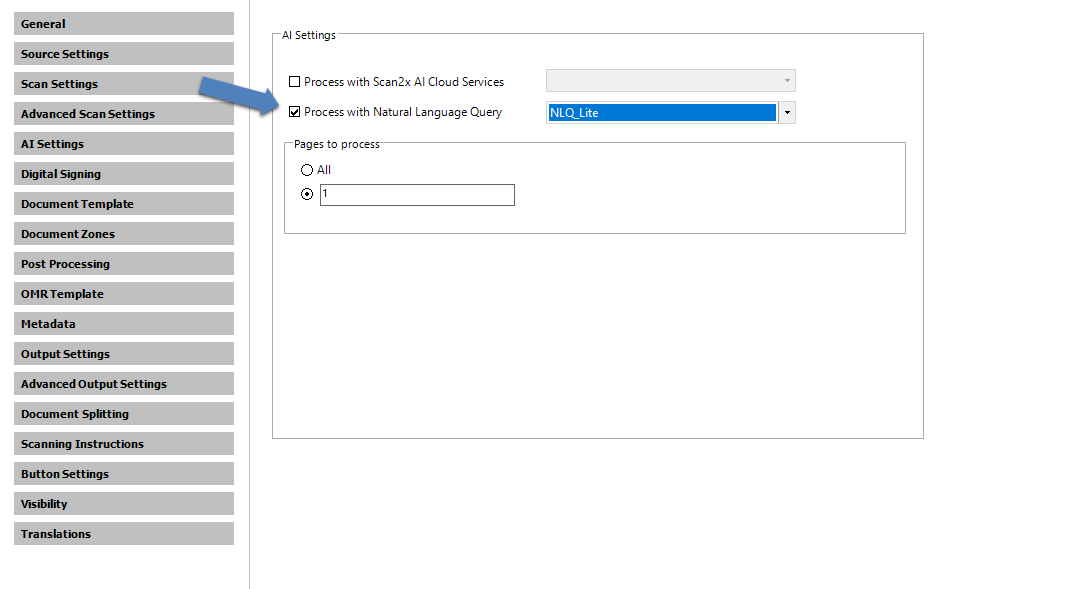Open the General settings tab

tap(124, 24)
